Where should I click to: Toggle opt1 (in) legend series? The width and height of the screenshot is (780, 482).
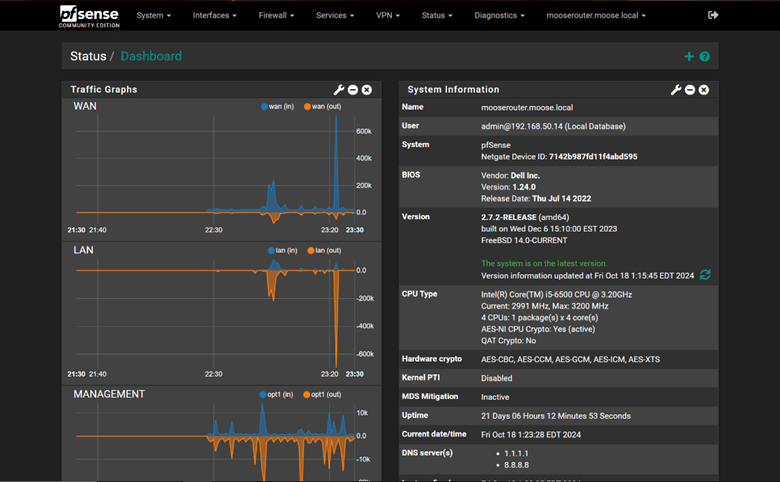click(x=276, y=394)
